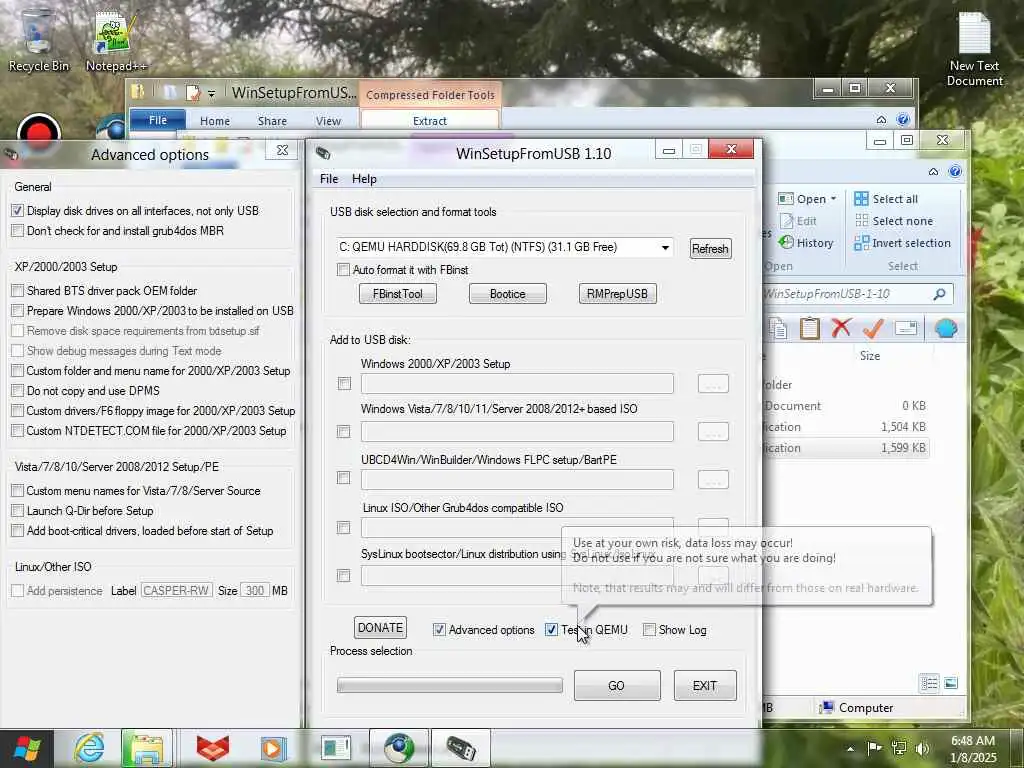
Task: Click the WinSetupFromUSB-1-10 search box
Action: [x=857, y=294]
